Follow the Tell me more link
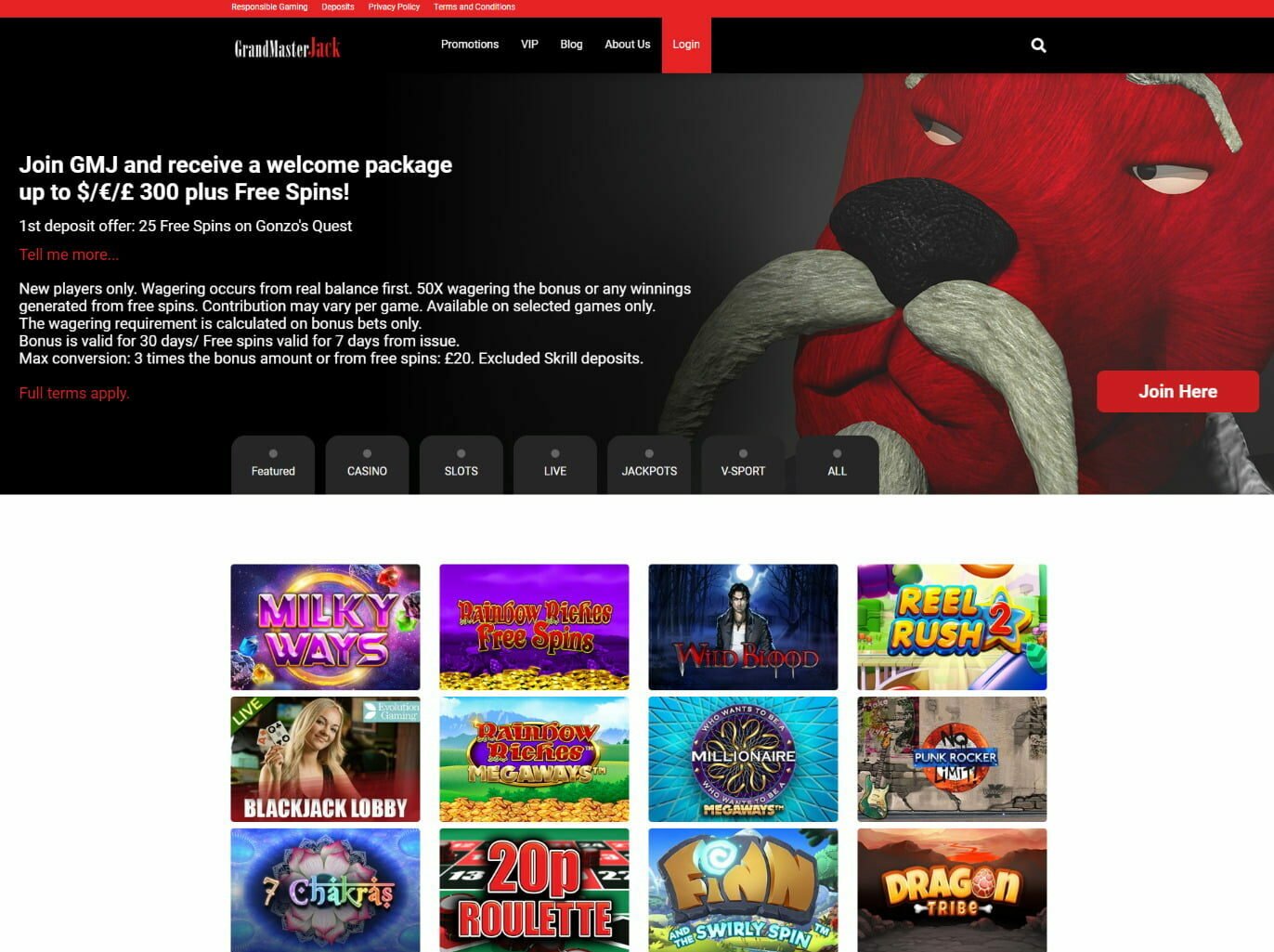 click(x=69, y=254)
